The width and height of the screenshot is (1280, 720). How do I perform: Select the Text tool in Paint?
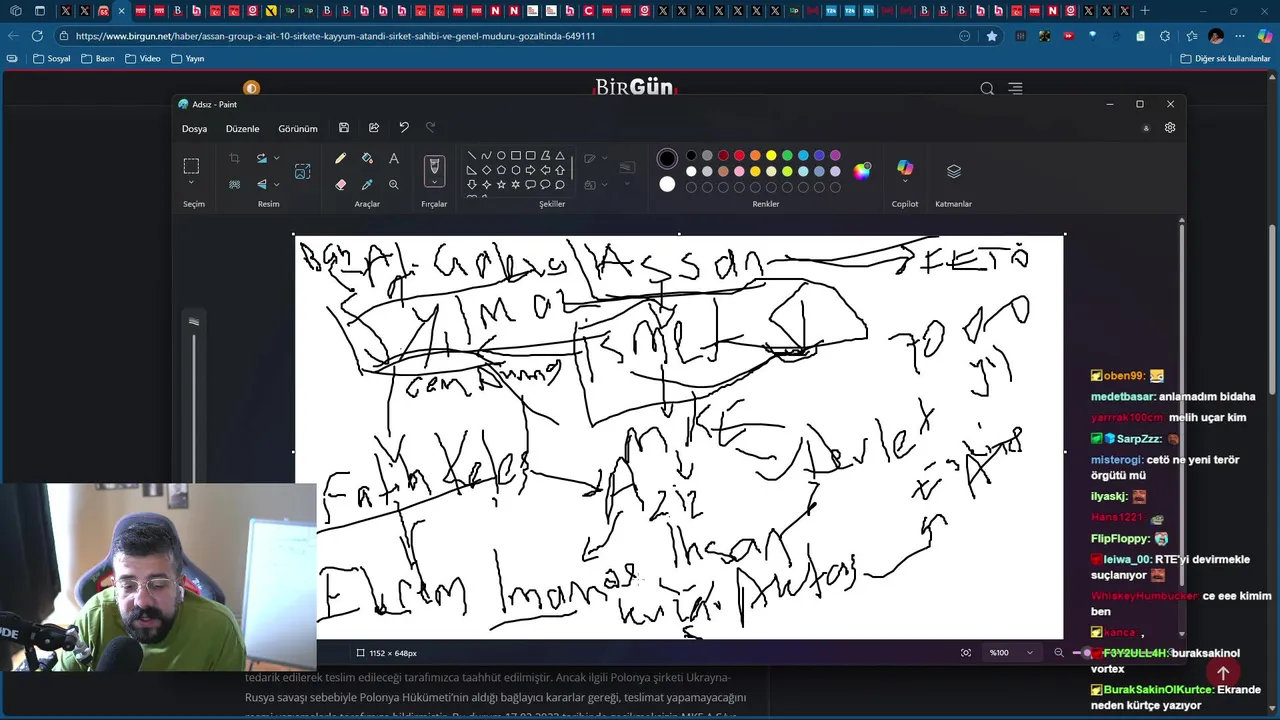coord(394,158)
